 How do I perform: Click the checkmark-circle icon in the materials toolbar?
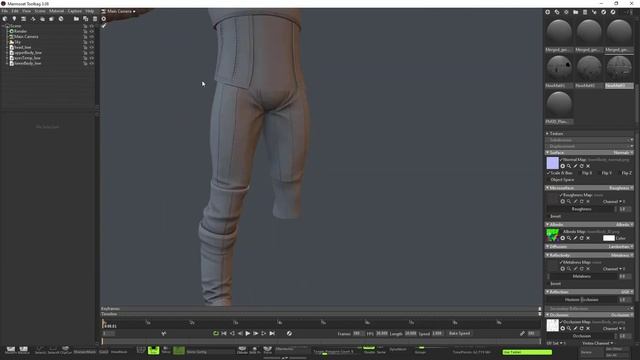604,12
